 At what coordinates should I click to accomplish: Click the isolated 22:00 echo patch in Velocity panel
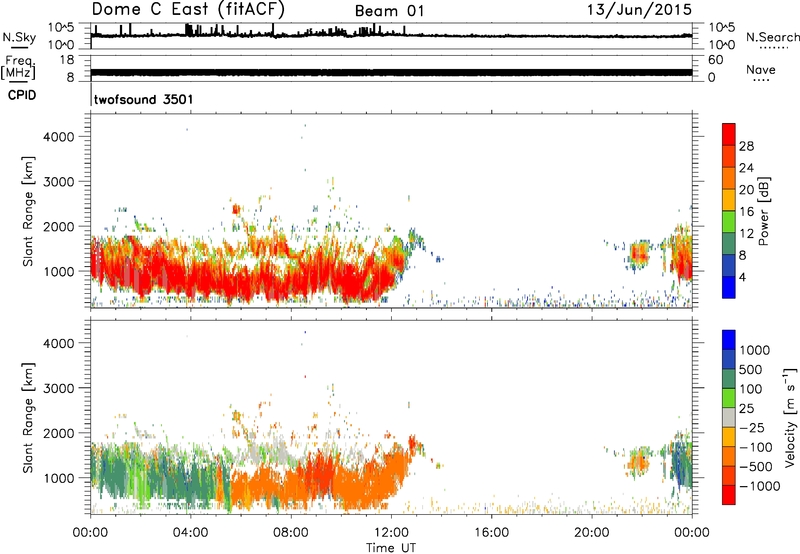tap(638, 462)
